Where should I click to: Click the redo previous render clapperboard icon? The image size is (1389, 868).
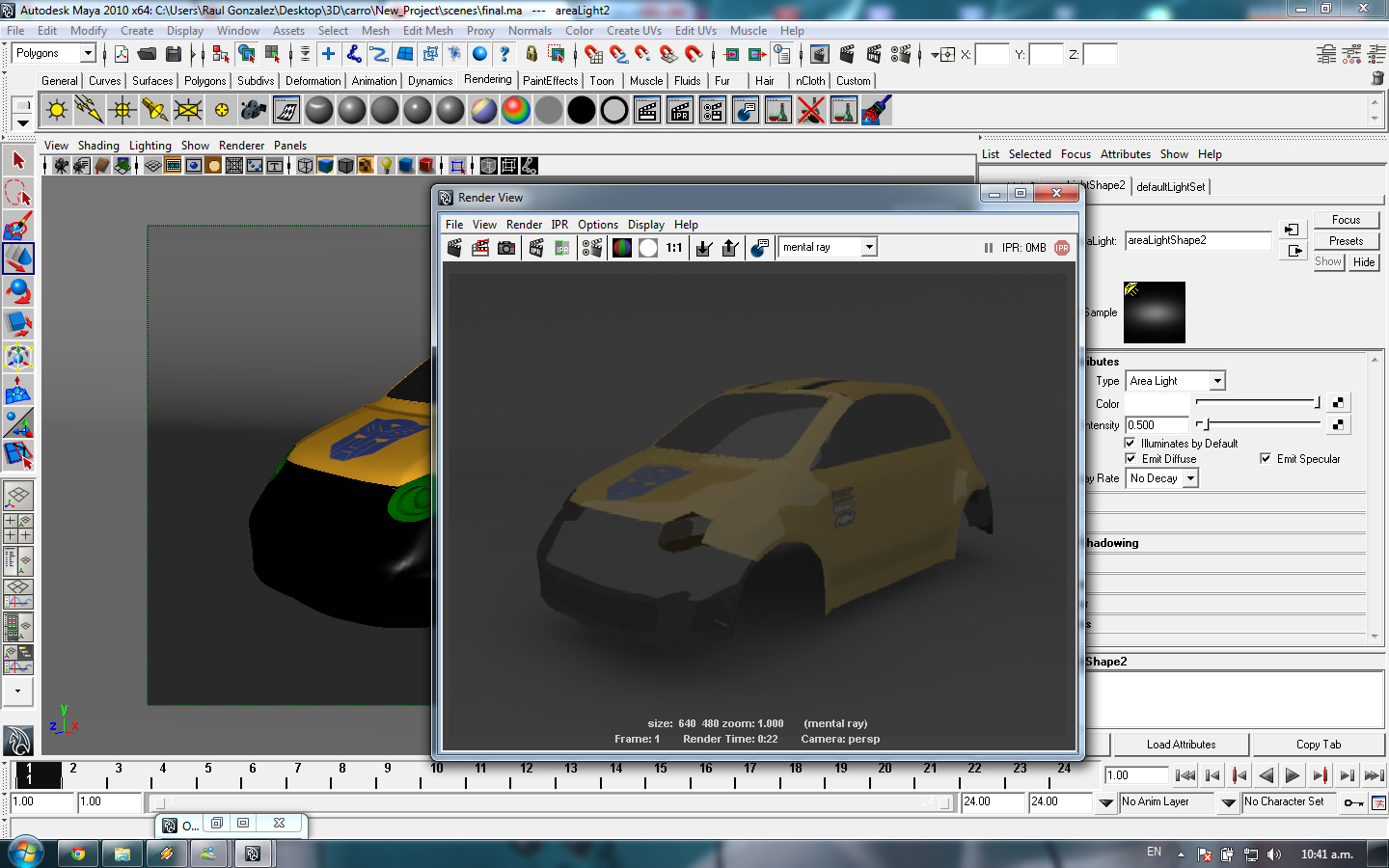tap(454, 248)
